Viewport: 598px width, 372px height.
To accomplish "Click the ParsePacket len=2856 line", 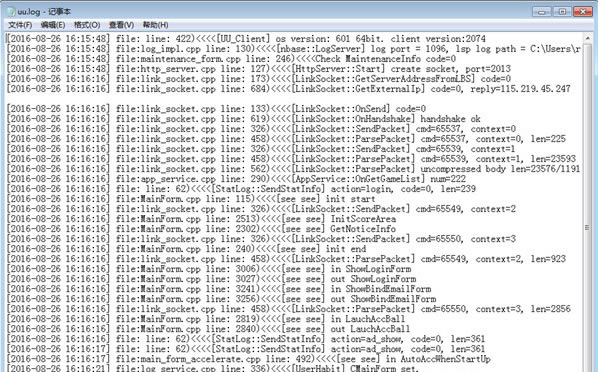I will point(289,309).
